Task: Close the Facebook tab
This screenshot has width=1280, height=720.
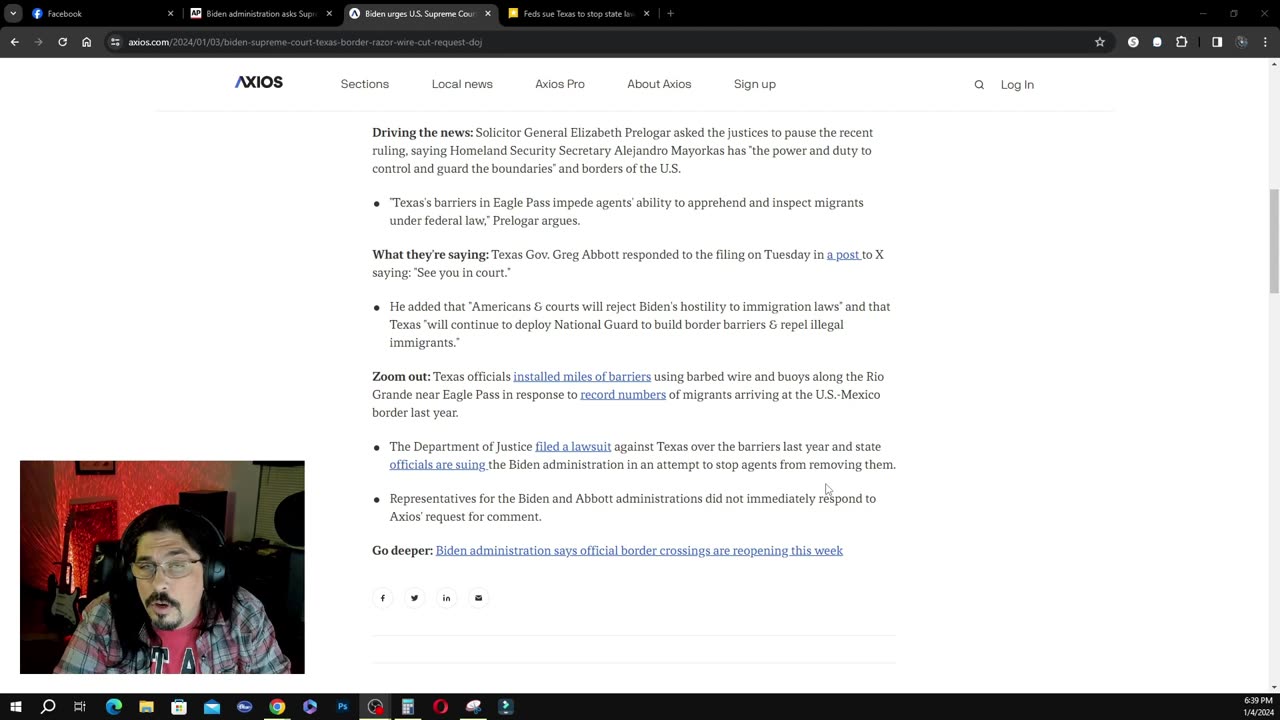Action: (x=170, y=14)
